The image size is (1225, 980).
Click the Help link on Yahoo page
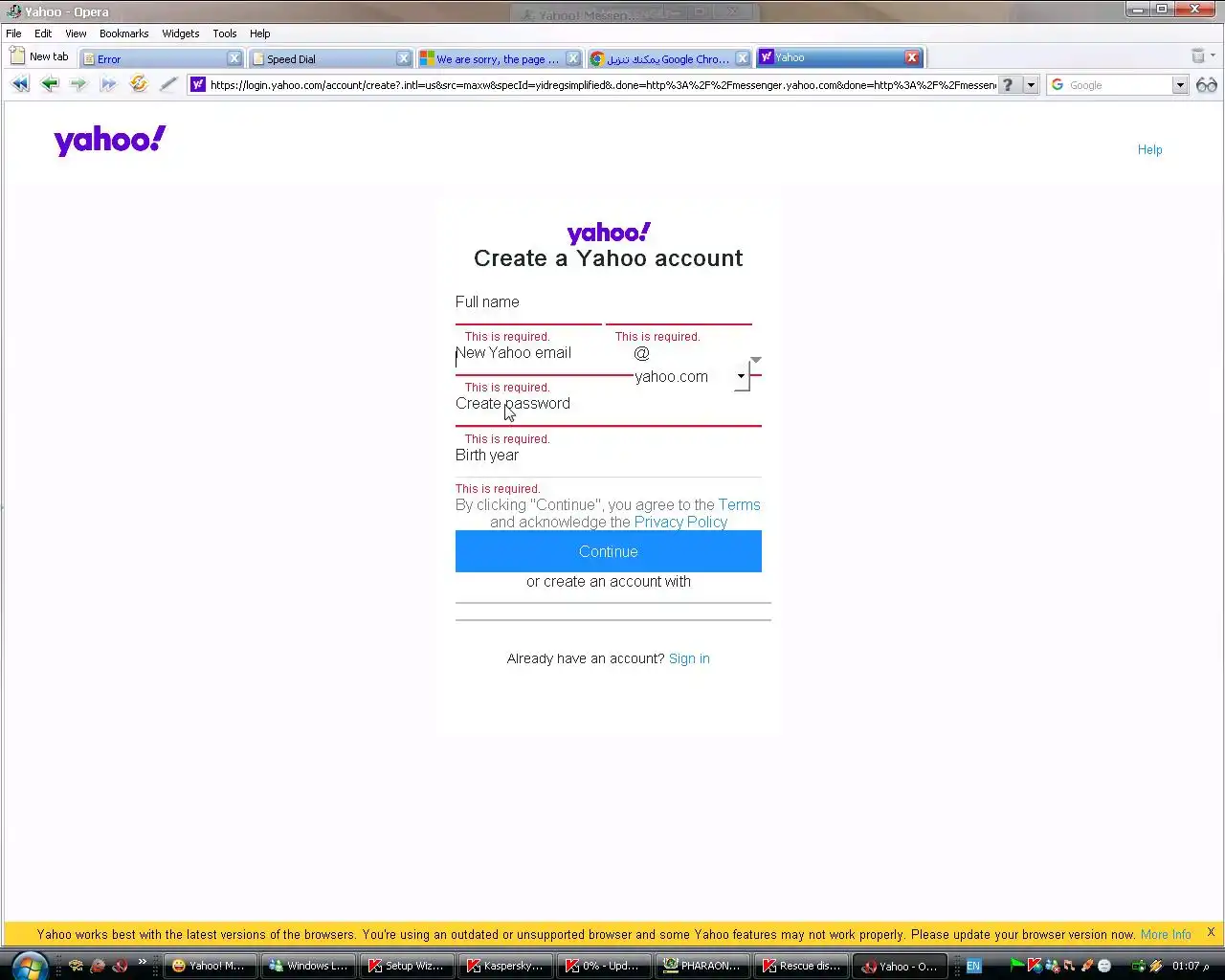click(1149, 149)
